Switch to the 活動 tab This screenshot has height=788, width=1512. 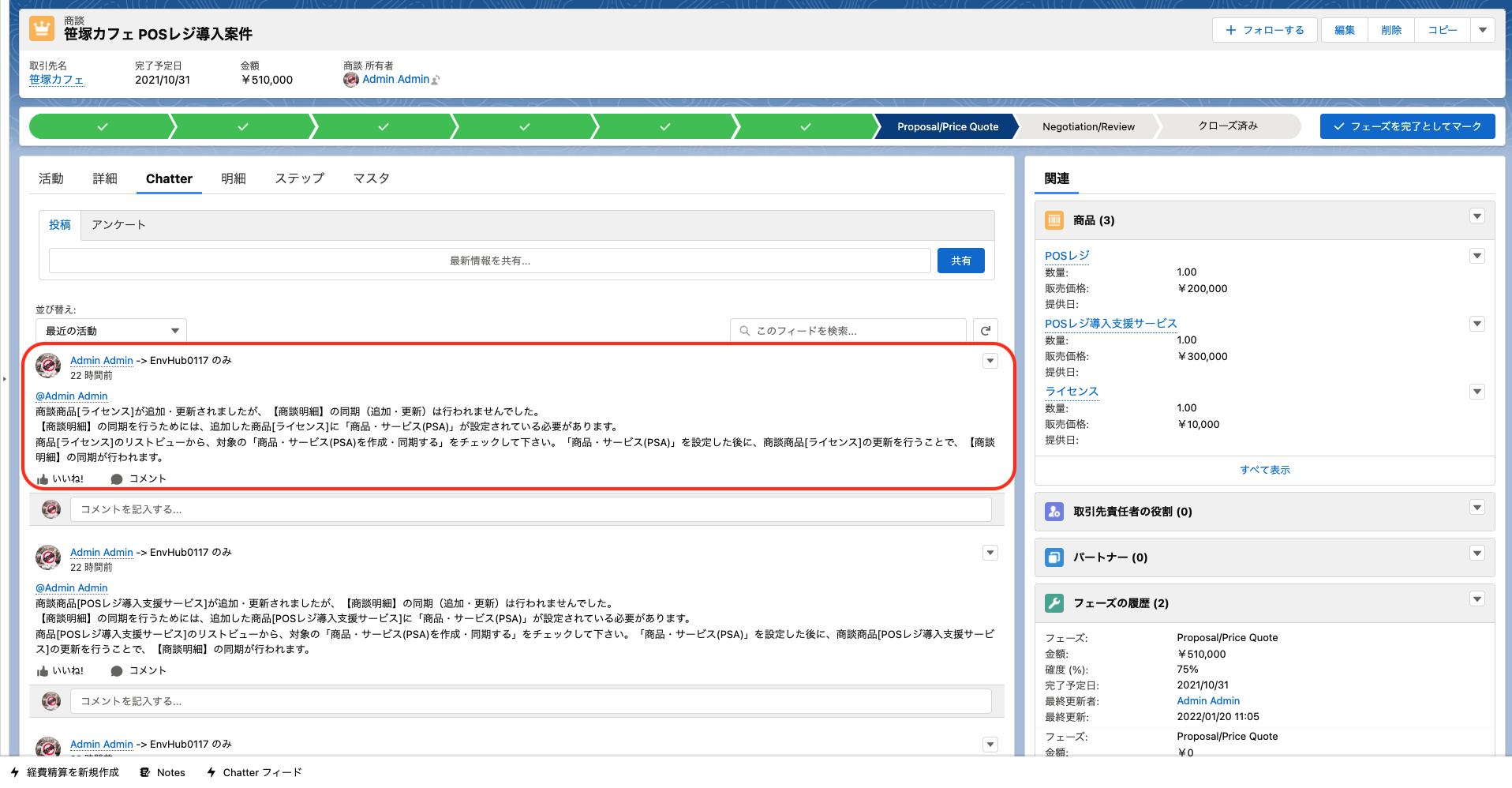(x=51, y=178)
